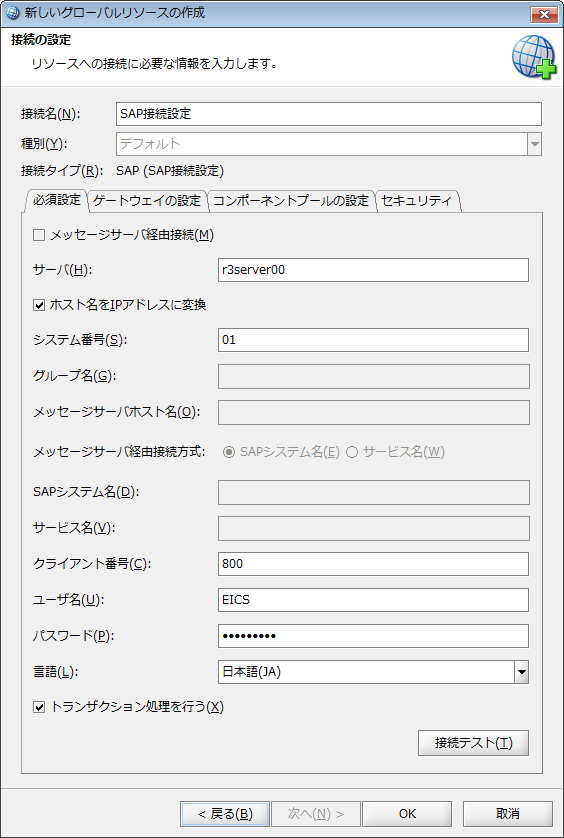Viewport: 564px width, 838px height.
Task: Close the dialog with the X button
Action: click(544, 14)
